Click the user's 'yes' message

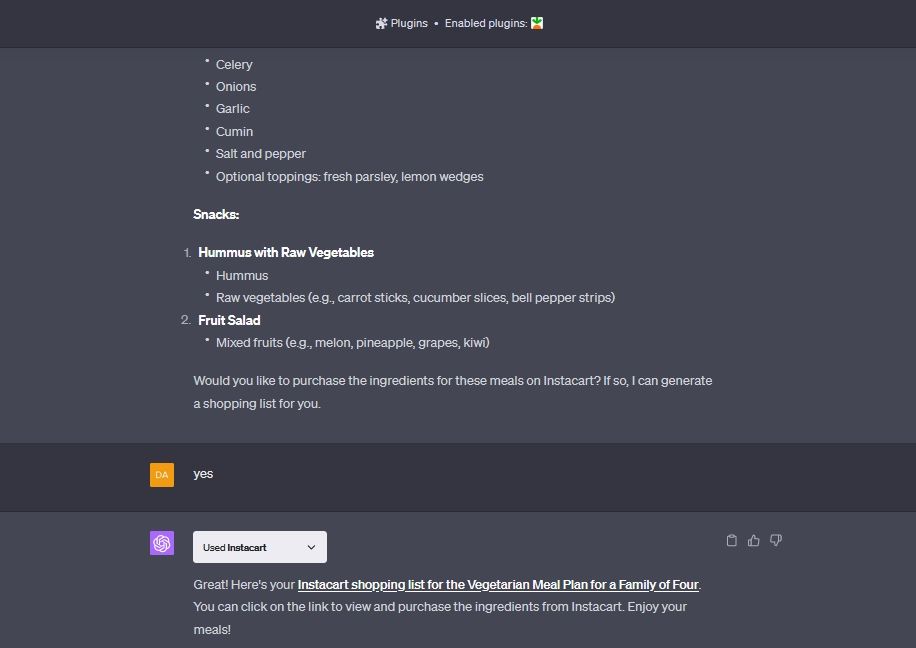click(203, 474)
